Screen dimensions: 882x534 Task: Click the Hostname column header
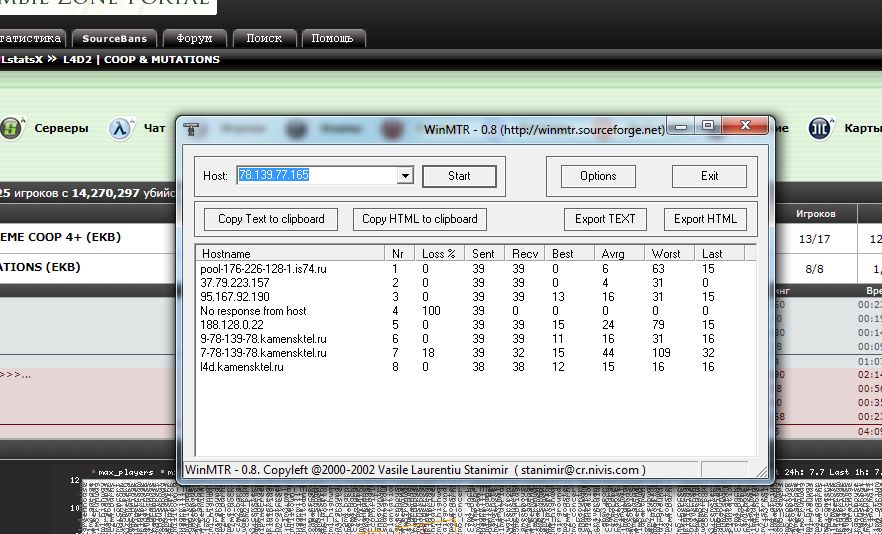pos(290,254)
